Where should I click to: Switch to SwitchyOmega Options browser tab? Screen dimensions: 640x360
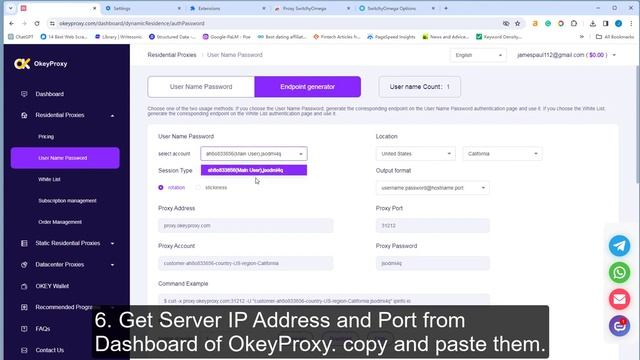click(397, 8)
